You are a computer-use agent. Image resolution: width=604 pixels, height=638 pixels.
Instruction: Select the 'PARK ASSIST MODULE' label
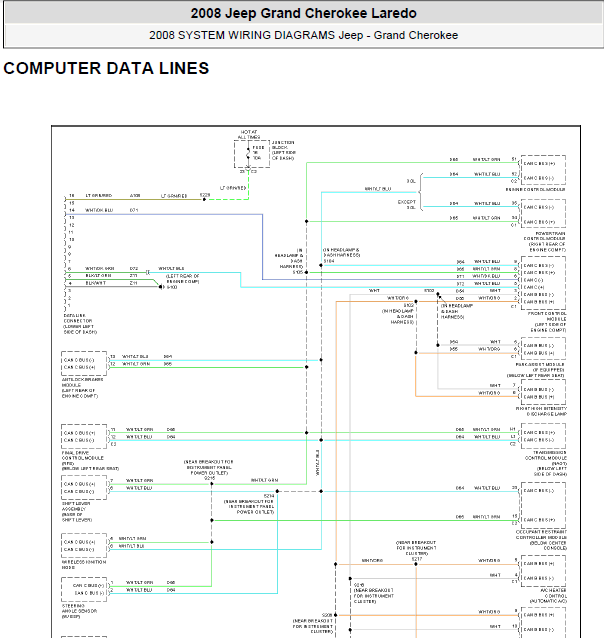(x=540, y=365)
